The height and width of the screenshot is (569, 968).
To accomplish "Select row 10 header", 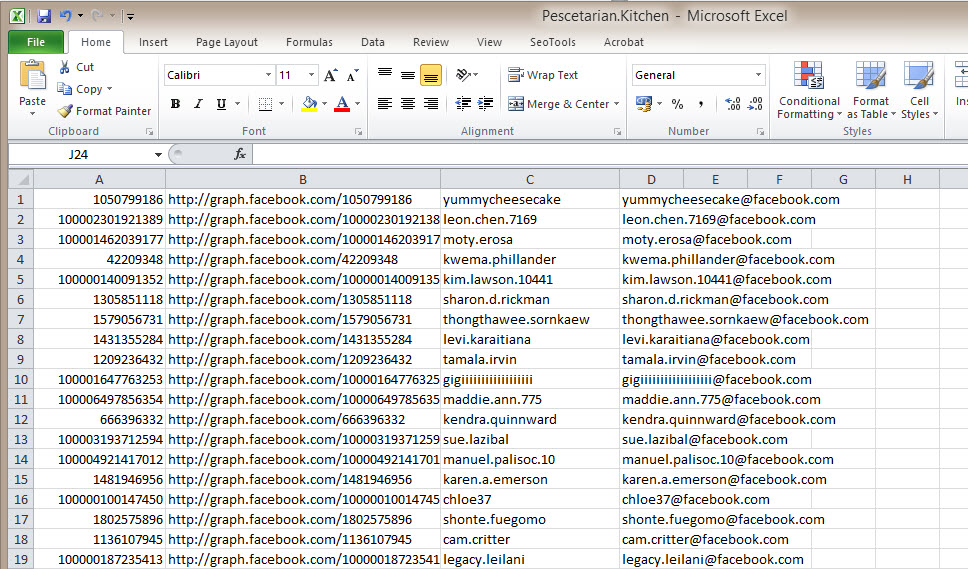I will 21,380.
